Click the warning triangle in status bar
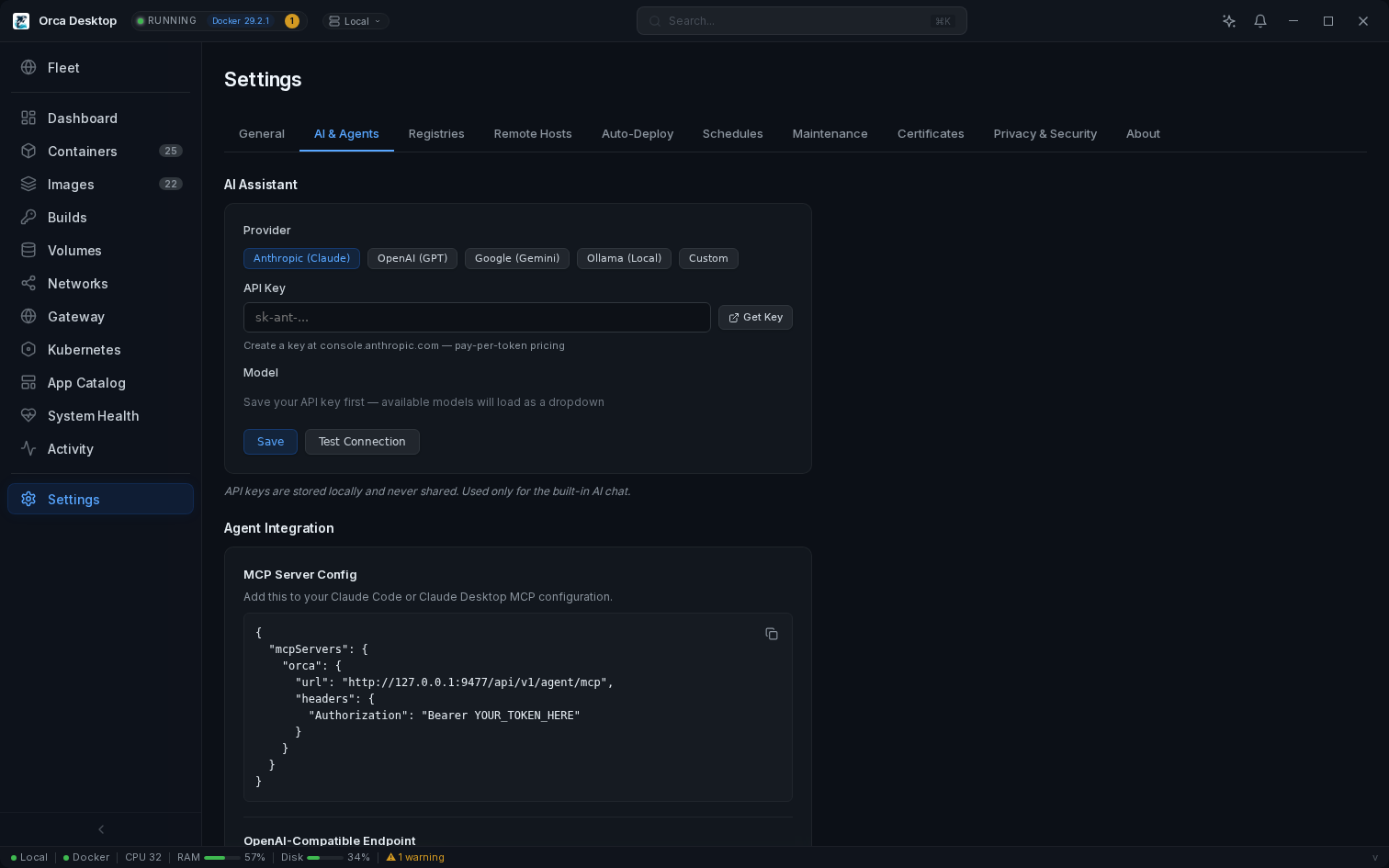 [x=390, y=857]
